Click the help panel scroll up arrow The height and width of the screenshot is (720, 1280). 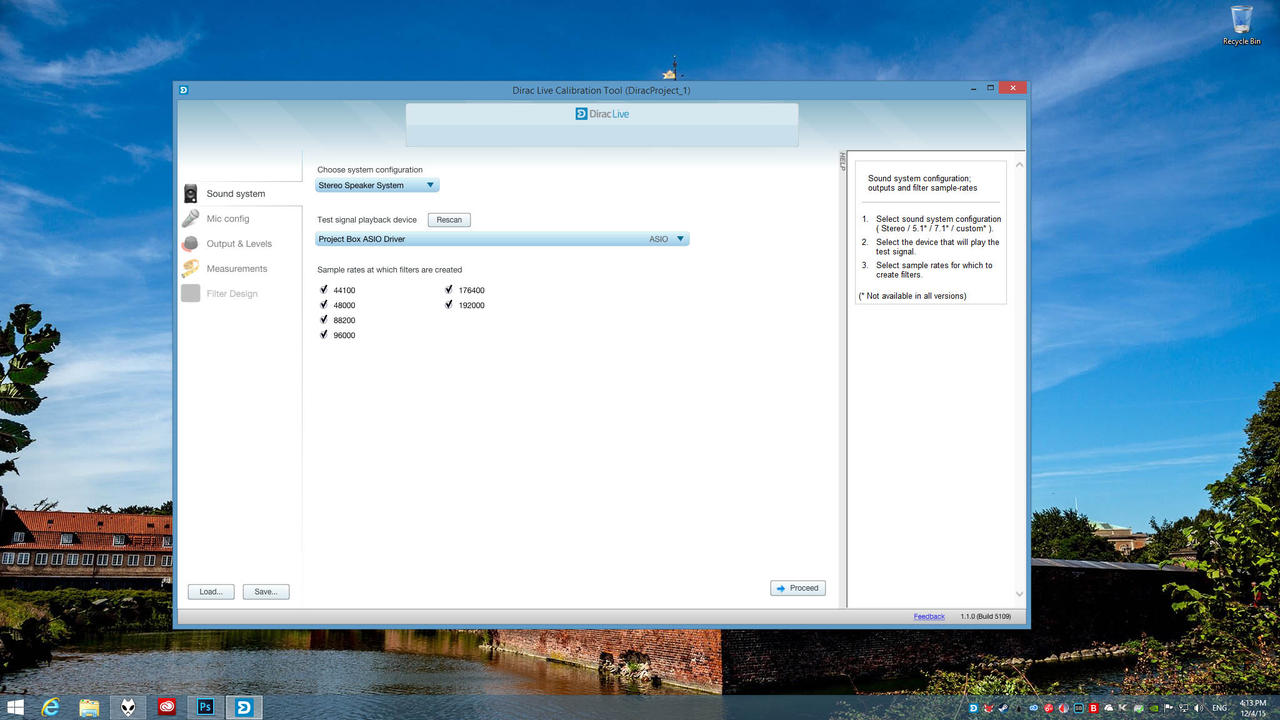tap(1020, 165)
